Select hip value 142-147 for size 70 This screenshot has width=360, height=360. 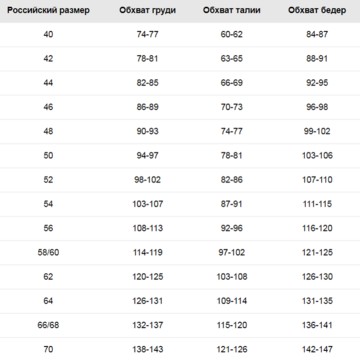(x=317, y=349)
